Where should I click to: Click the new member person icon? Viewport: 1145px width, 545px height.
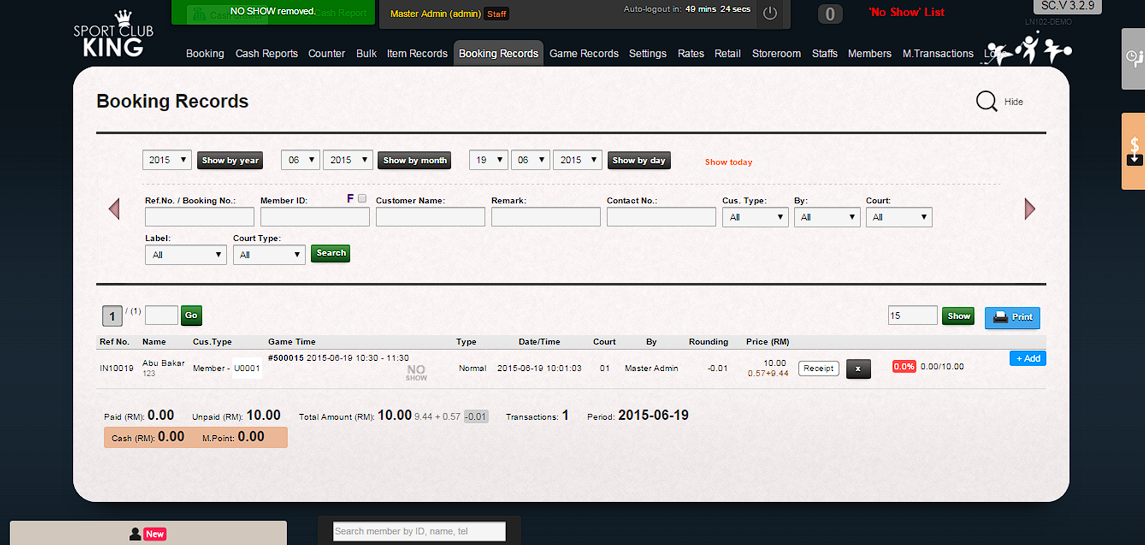click(136, 534)
